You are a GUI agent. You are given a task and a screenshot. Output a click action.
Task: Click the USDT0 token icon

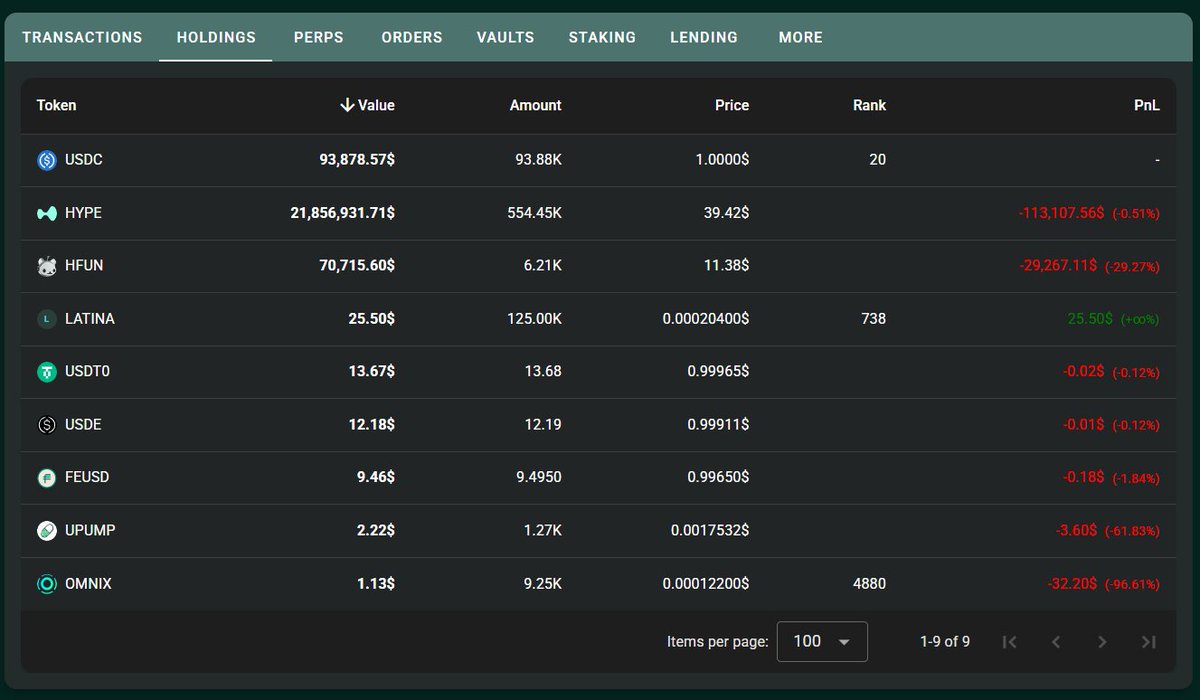click(x=47, y=372)
